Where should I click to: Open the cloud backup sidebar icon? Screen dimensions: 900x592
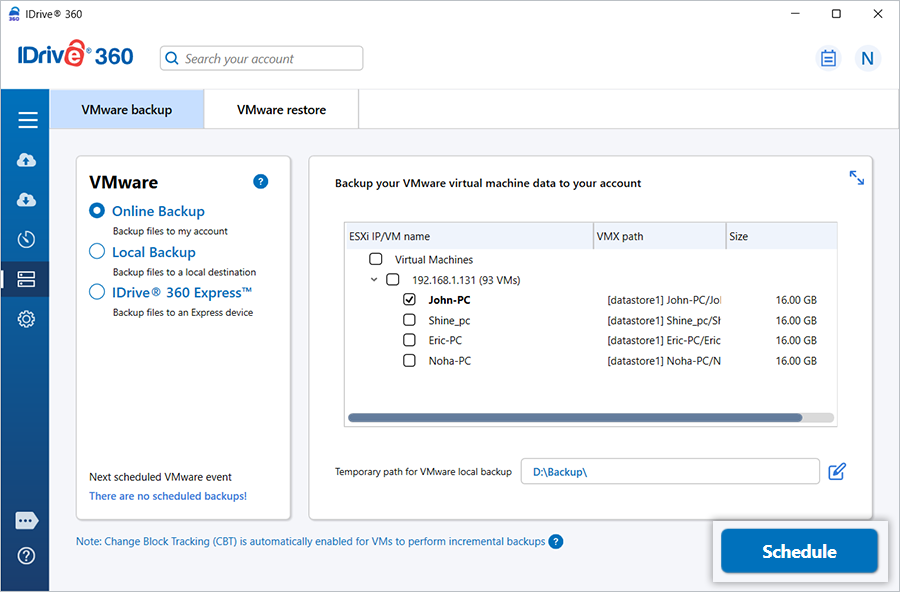27,160
